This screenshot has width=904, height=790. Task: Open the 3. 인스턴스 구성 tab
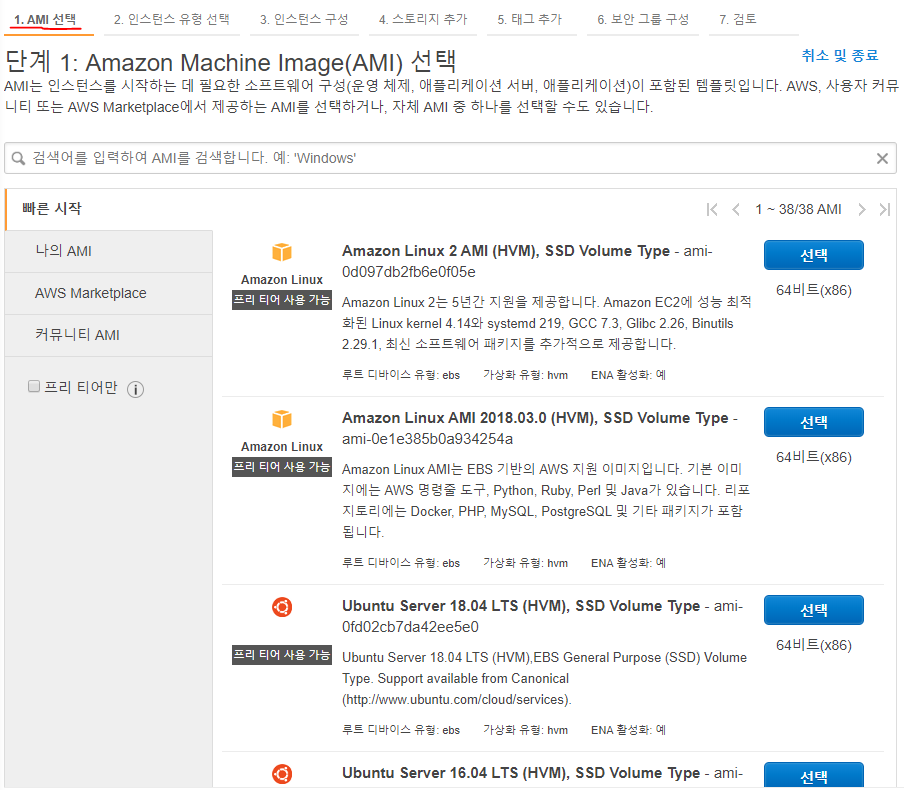(x=304, y=19)
